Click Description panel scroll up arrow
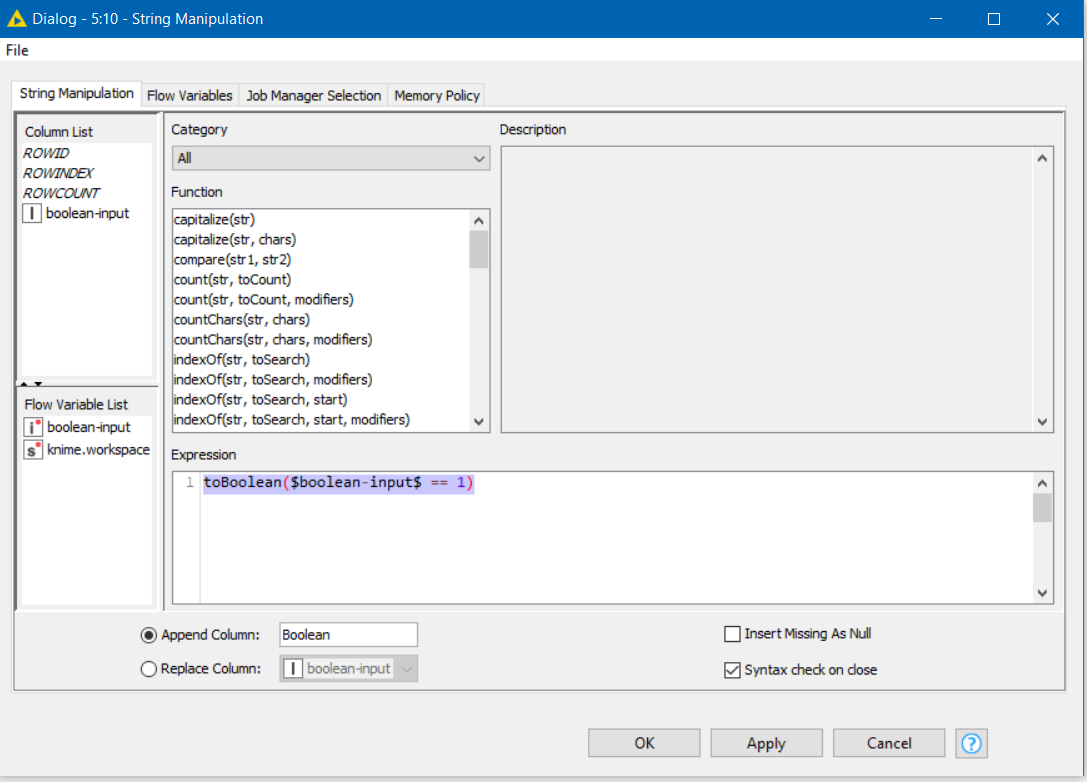Screen dimensions: 1087x782 [1042, 158]
